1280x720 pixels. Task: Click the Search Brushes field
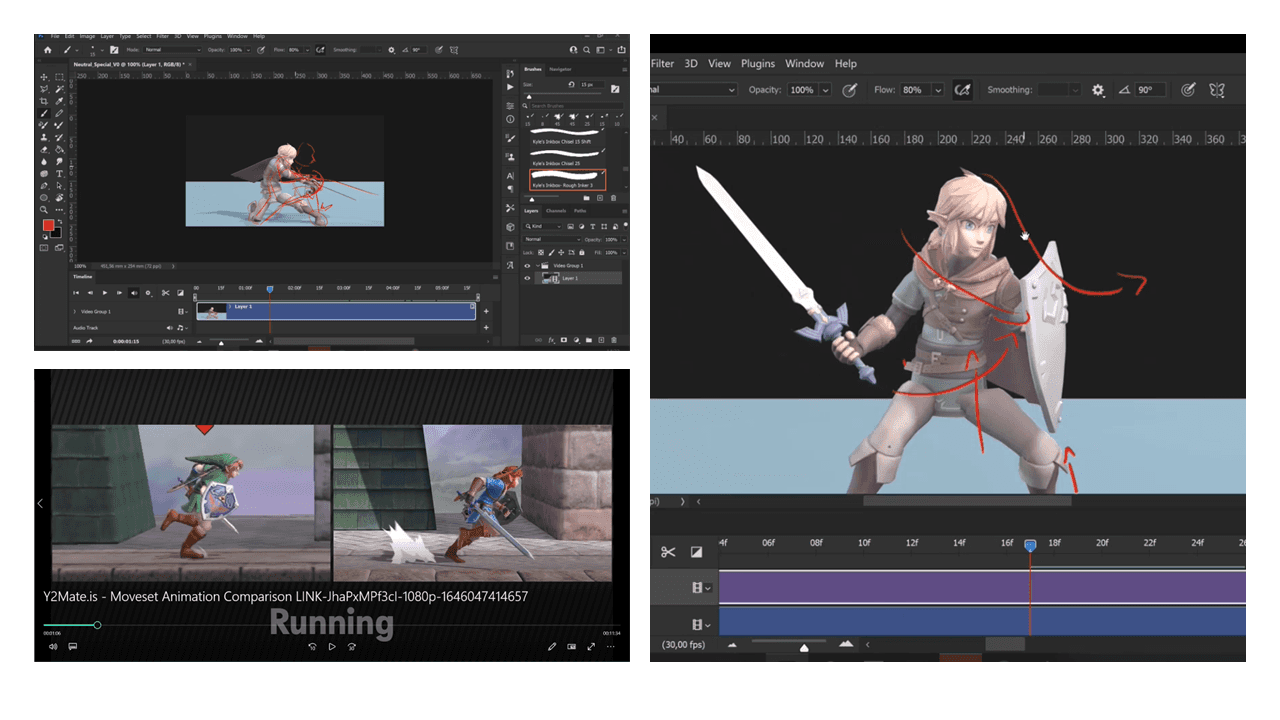[576, 106]
